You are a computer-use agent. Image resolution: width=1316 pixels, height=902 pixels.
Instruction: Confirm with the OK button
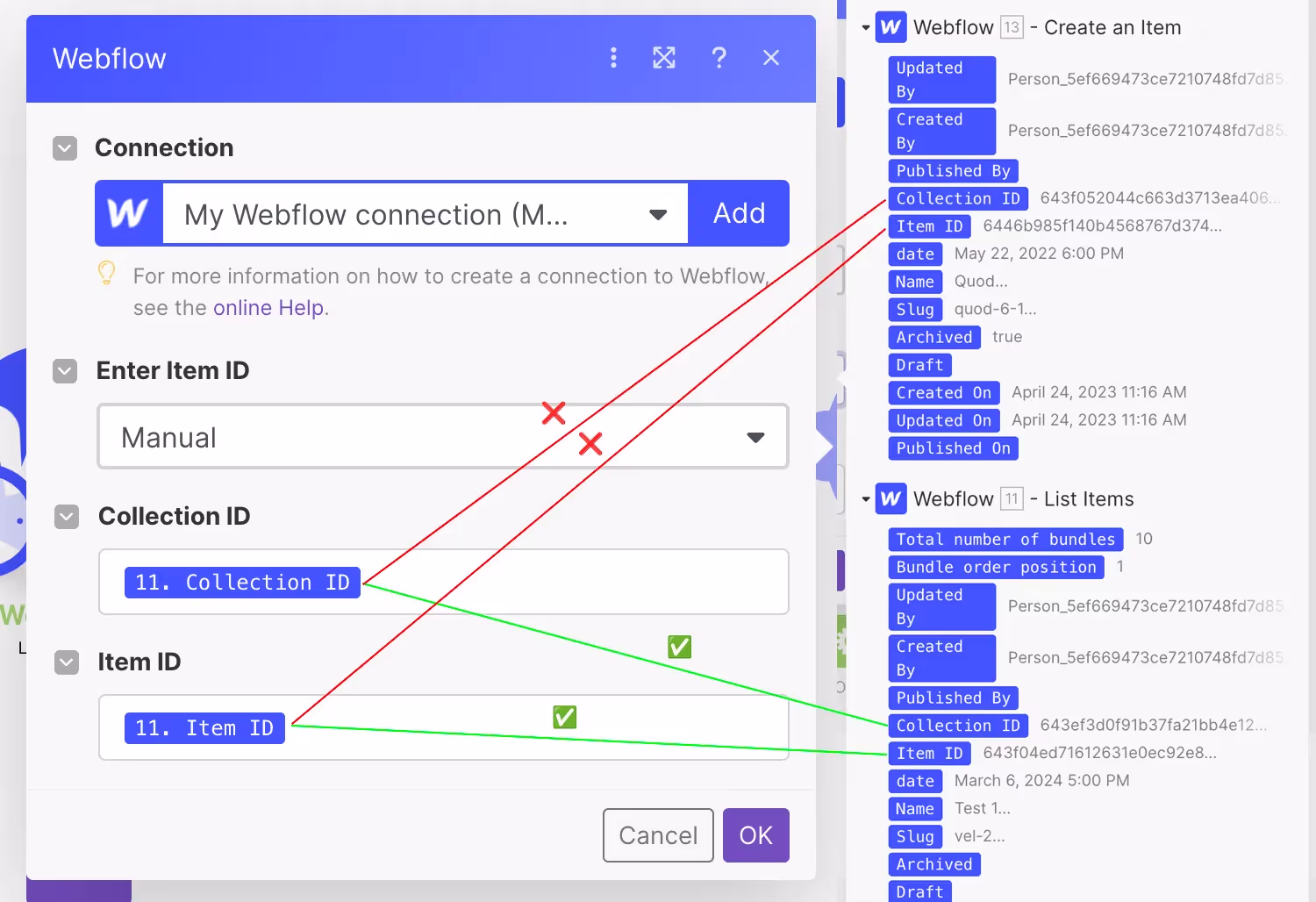(x=756, y=835)
